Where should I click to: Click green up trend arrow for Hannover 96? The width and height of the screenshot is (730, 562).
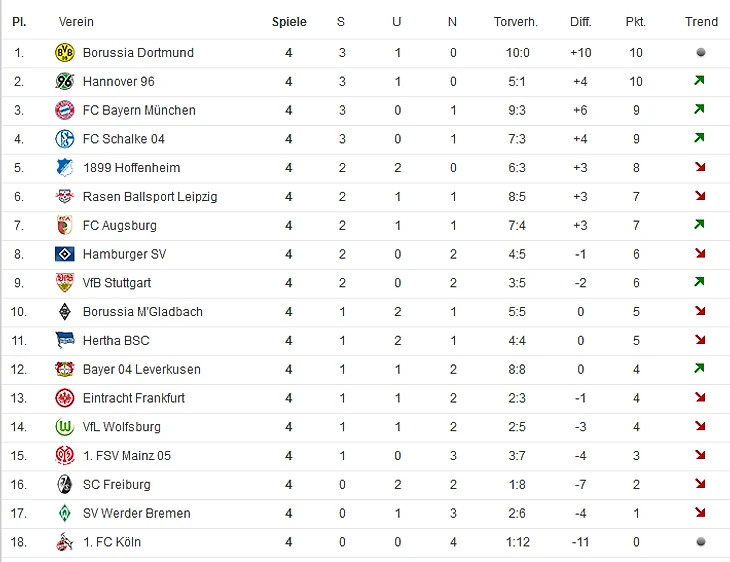pos(700,81)
